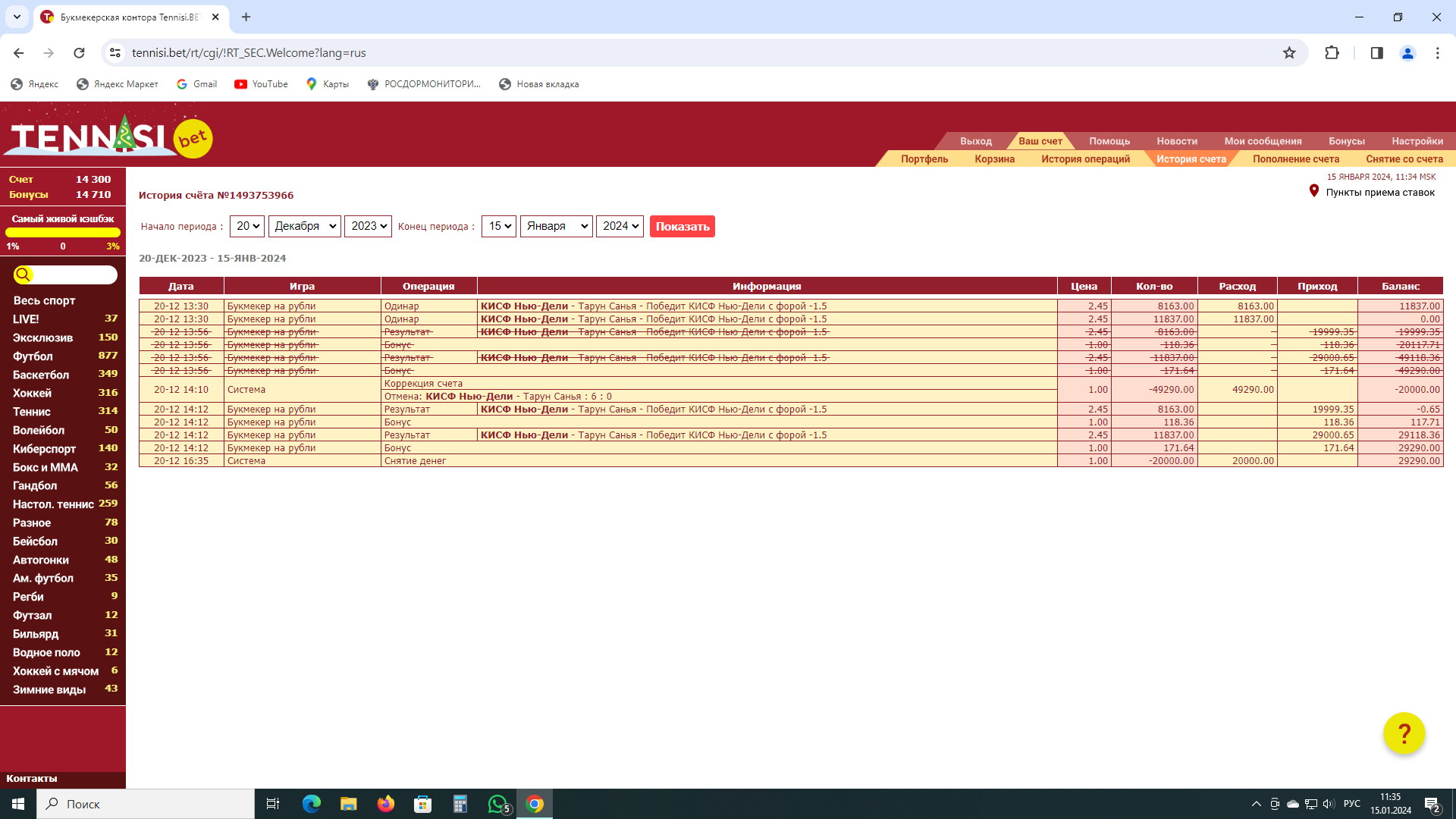Open end period year 2024 dropdown
Viewport: 1456px width, 819px height.
[x=620, y=226]
